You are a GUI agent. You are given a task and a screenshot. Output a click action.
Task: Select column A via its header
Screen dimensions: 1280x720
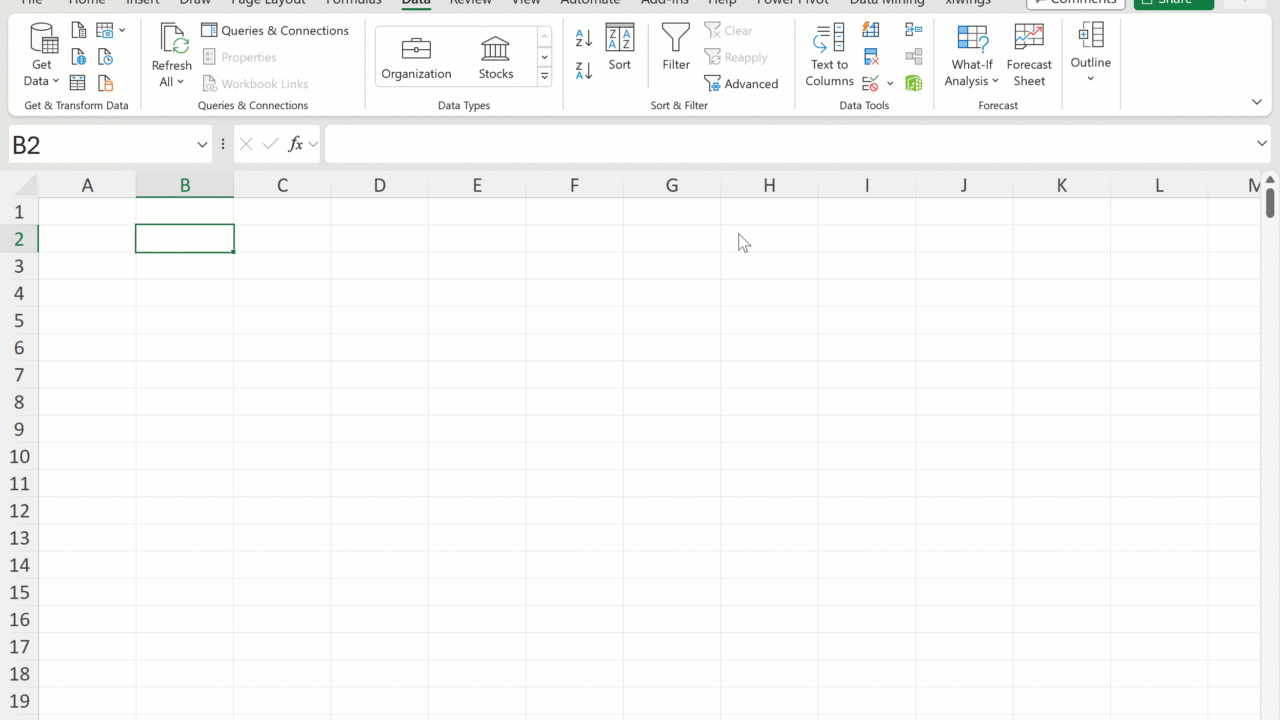(87, 185)
